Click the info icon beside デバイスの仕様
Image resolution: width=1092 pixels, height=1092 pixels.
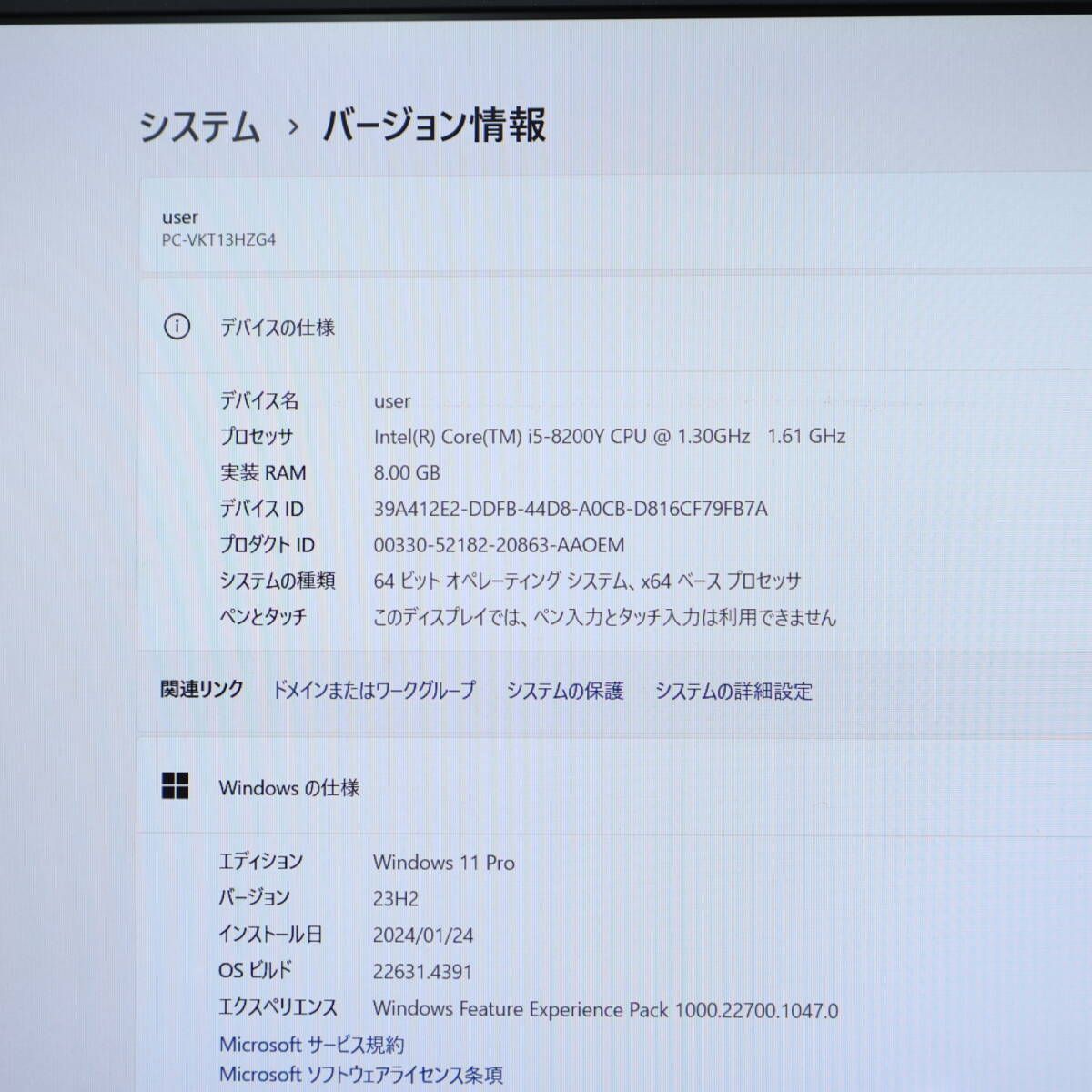click(x=178, y=327)
